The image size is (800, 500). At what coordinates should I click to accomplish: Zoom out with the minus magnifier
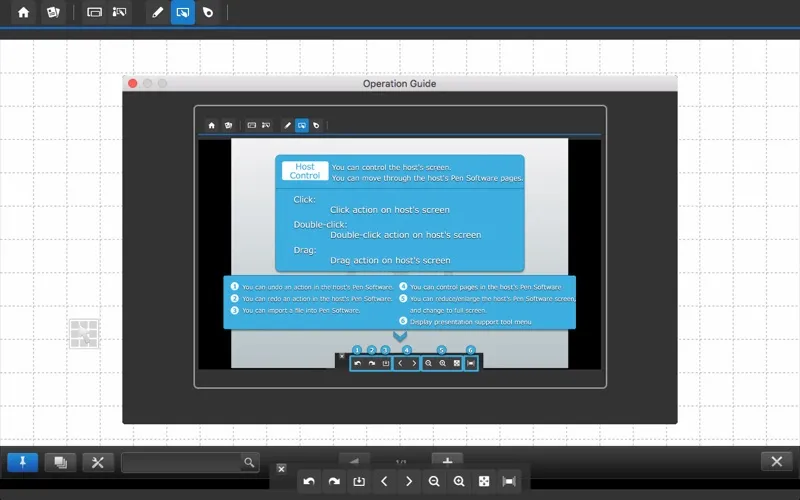click(434, 482)
